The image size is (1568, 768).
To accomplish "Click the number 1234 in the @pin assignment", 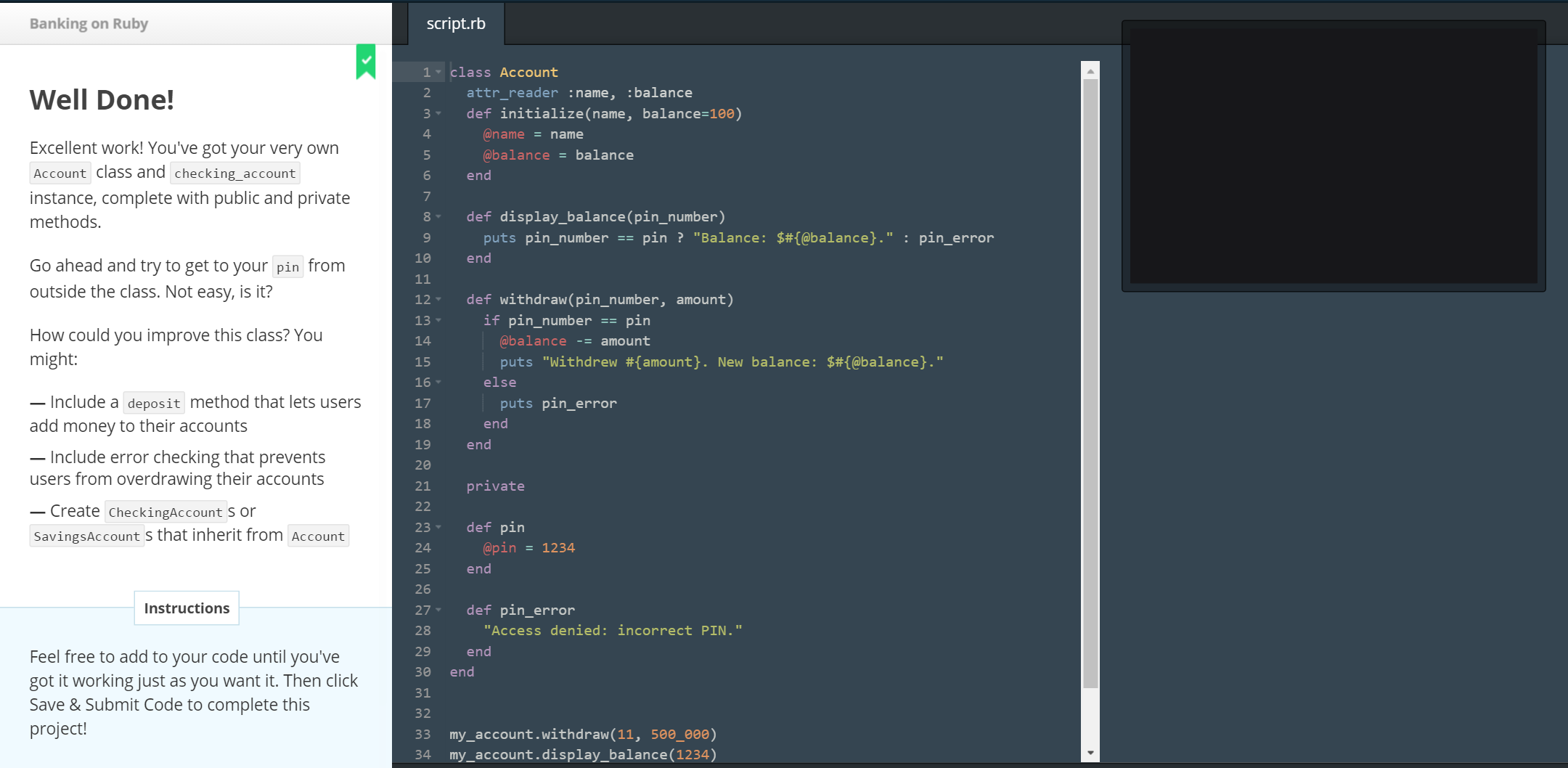I will coord(558,548).
